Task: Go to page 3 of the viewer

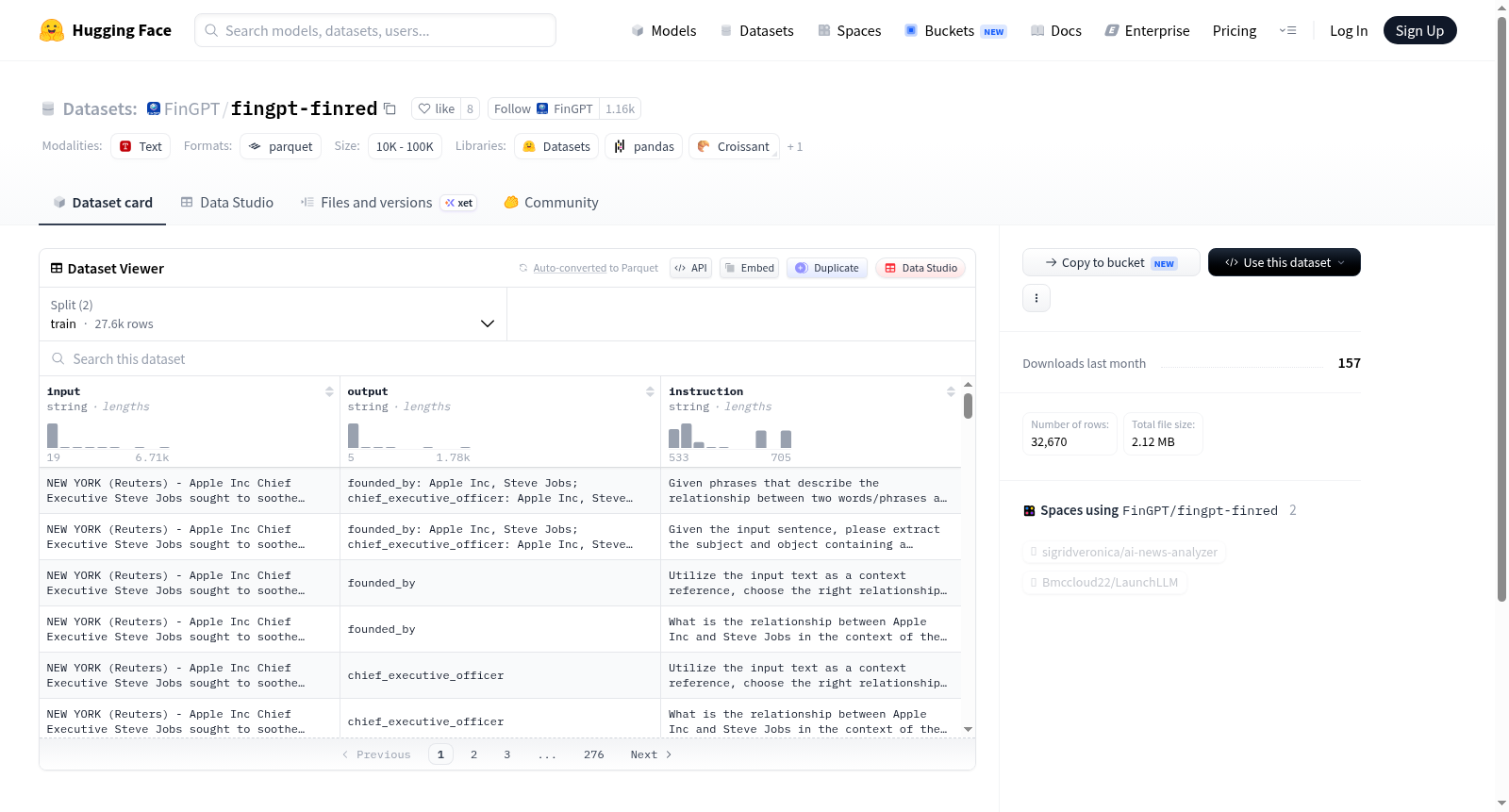Action: (x=507, y=754)
